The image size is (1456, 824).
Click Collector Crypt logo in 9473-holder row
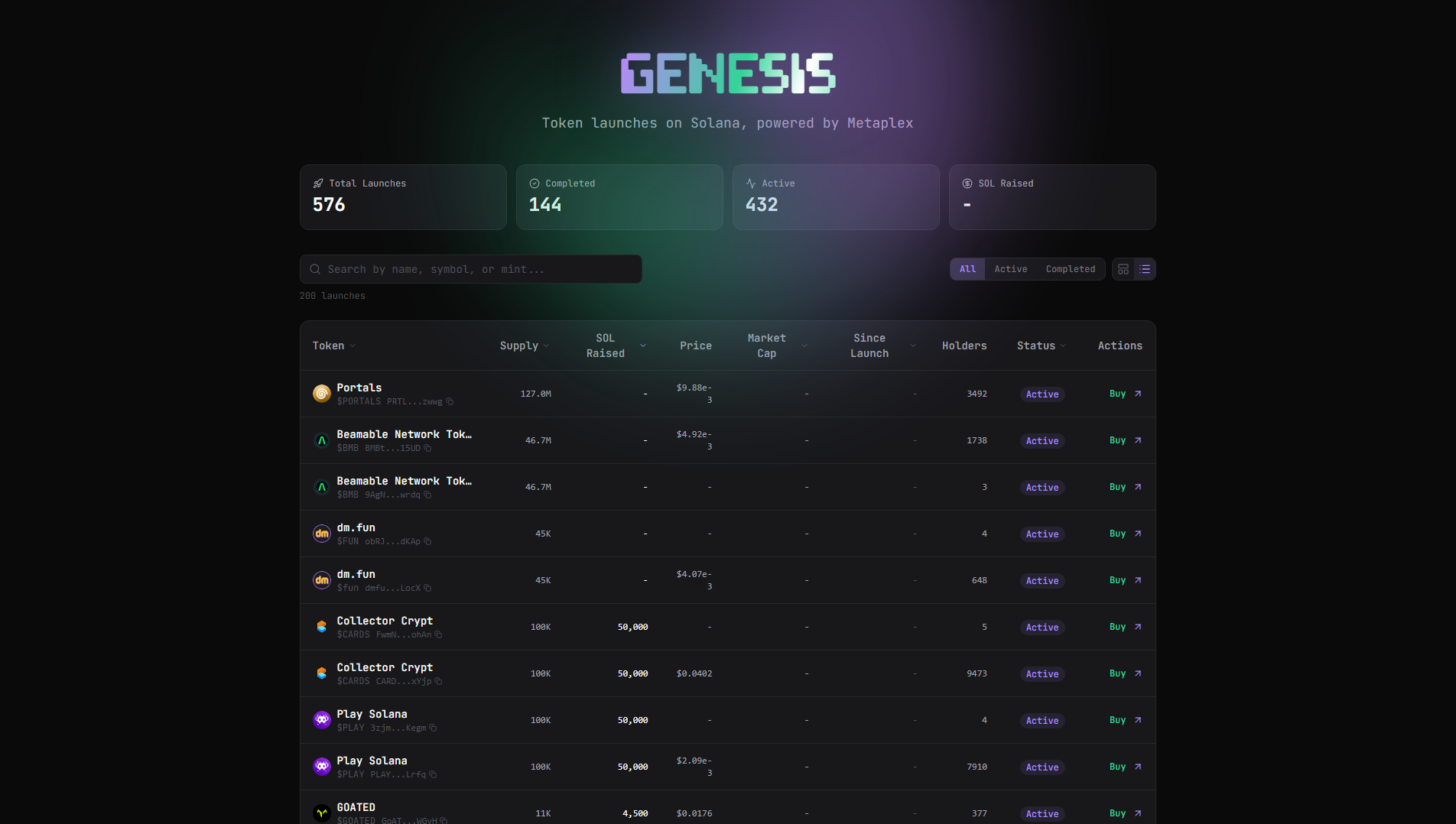pyautogui.click(x=322, y=673)
